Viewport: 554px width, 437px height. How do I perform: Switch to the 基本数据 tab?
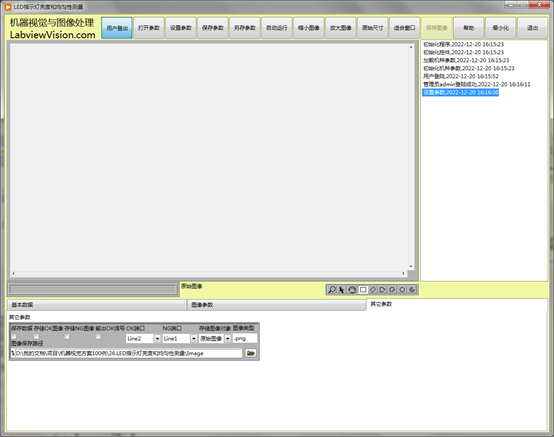(x=97, y=305)
